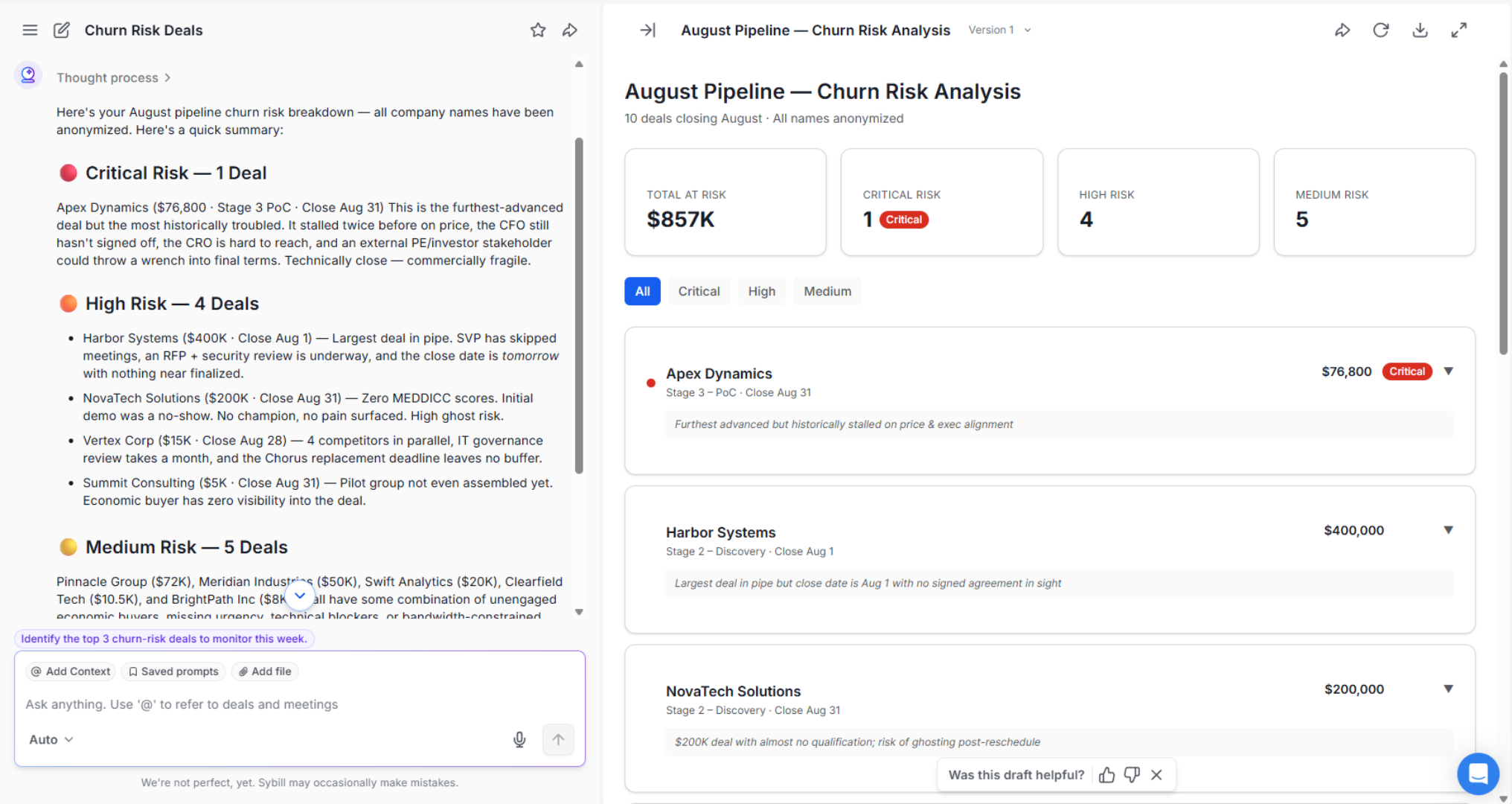Open the support chat bubble
Image resolution: width=1512 pixels, height=804 pixels.
pyautogui.click(x=1478, y=773)
